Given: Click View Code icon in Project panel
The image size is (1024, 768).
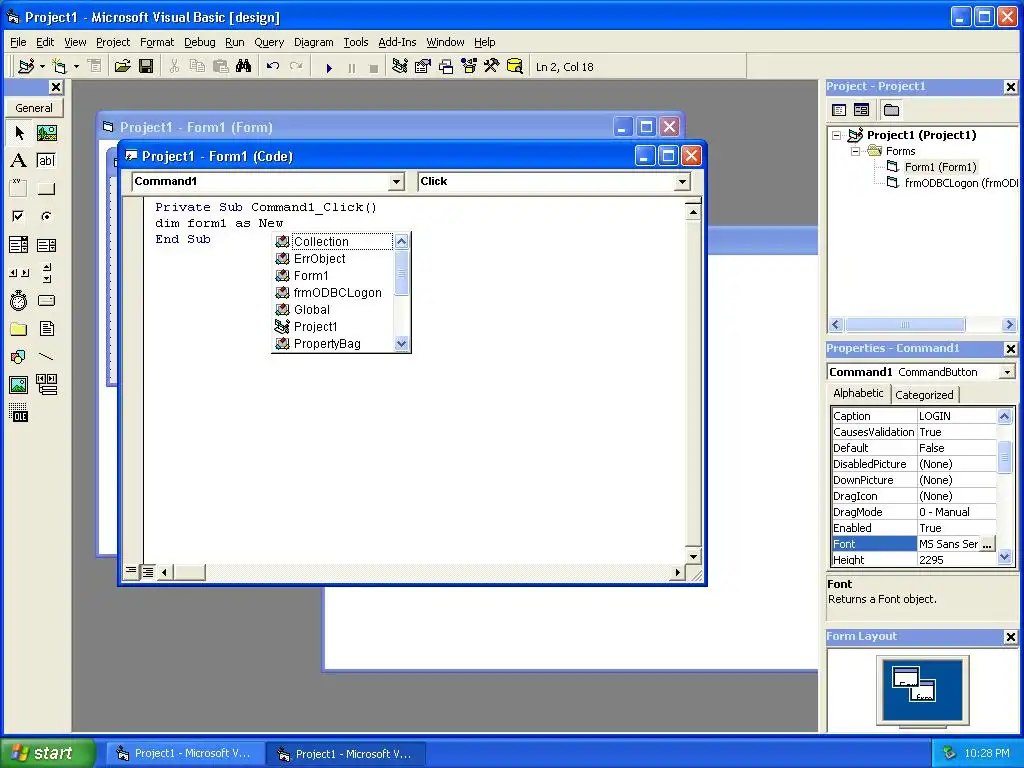Looking at the screenshot, I should tap(839, 110).
